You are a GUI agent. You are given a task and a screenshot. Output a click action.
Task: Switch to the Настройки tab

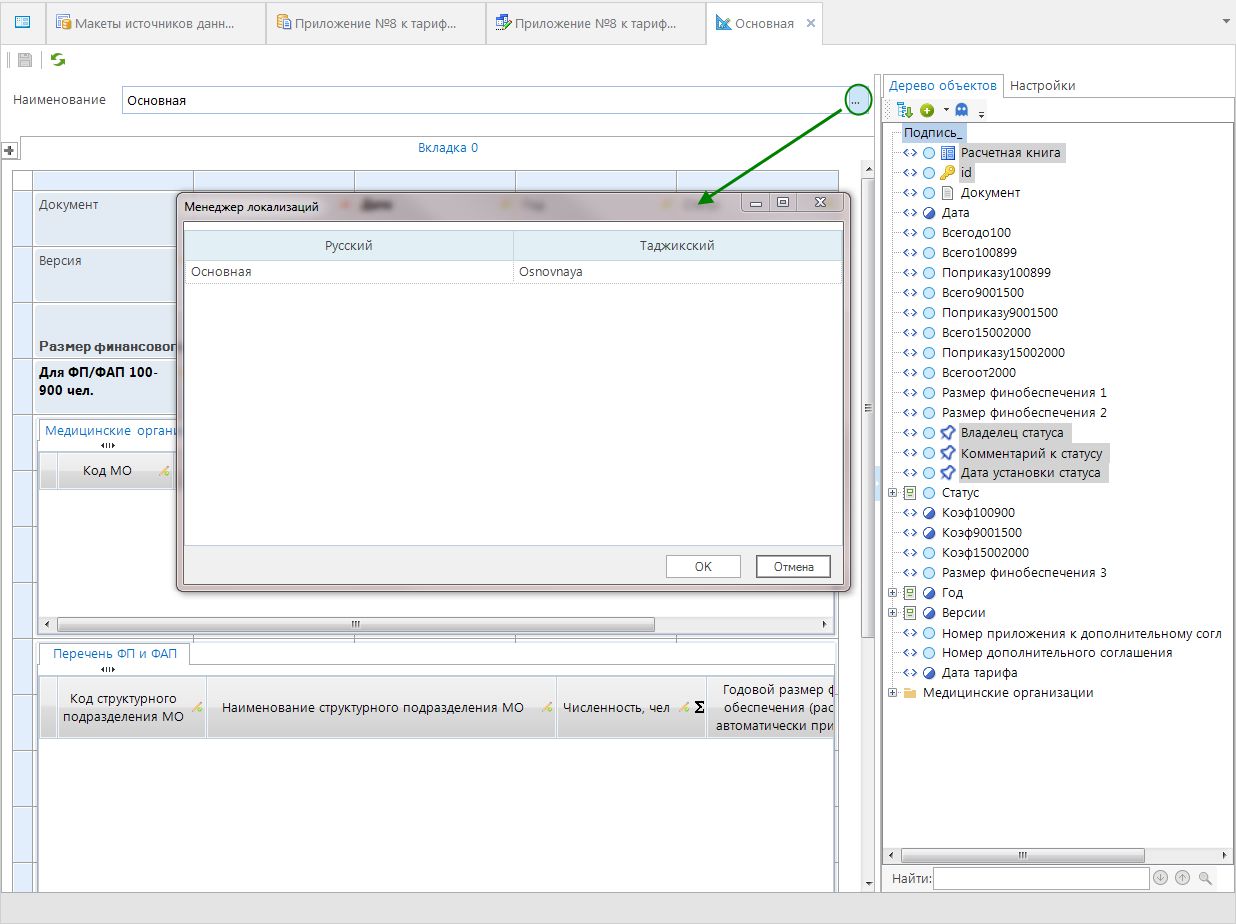point(1042,86)
